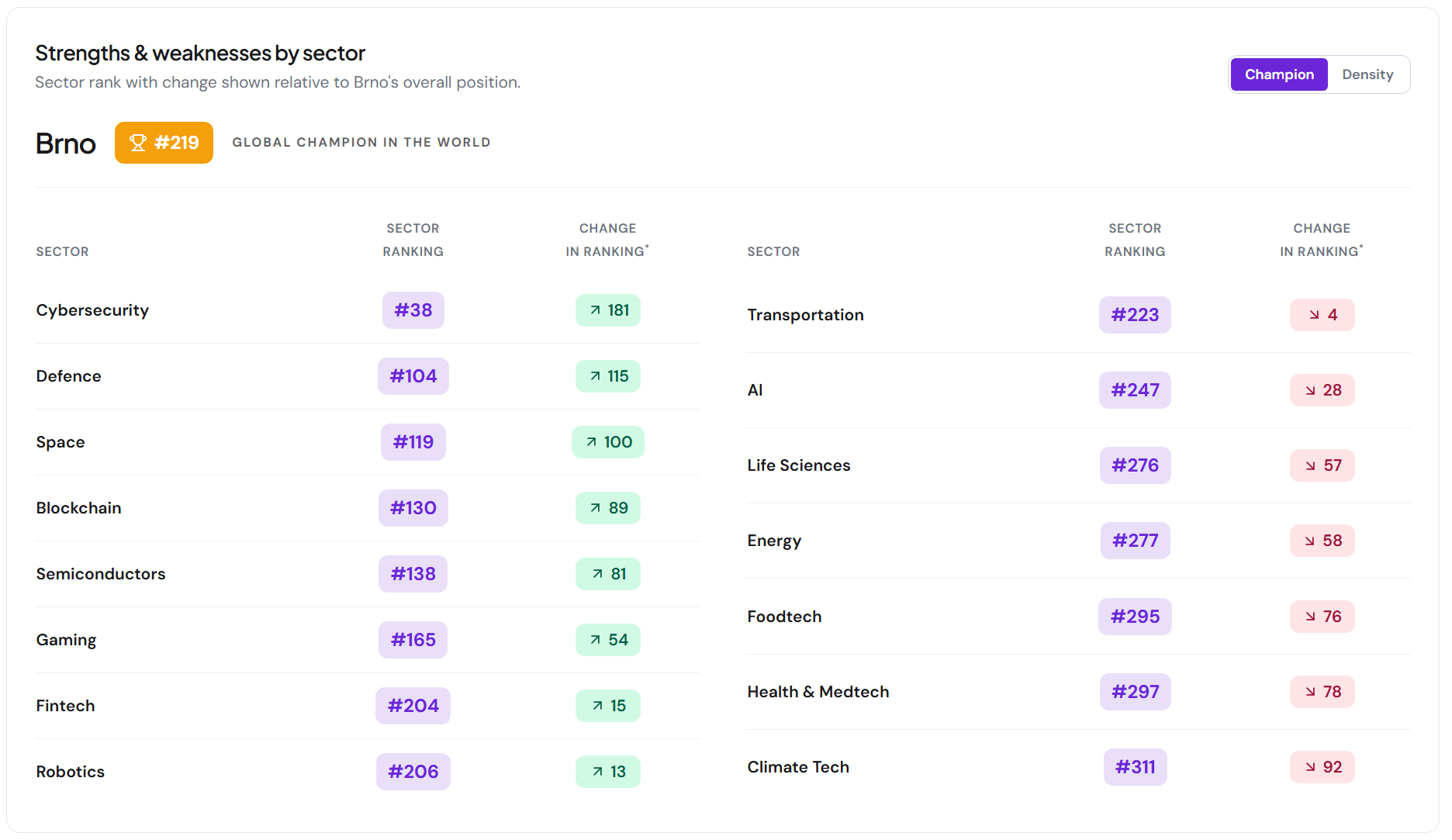
Task: Click the trophy icon in #219 badge
Action: click(138, 143)
